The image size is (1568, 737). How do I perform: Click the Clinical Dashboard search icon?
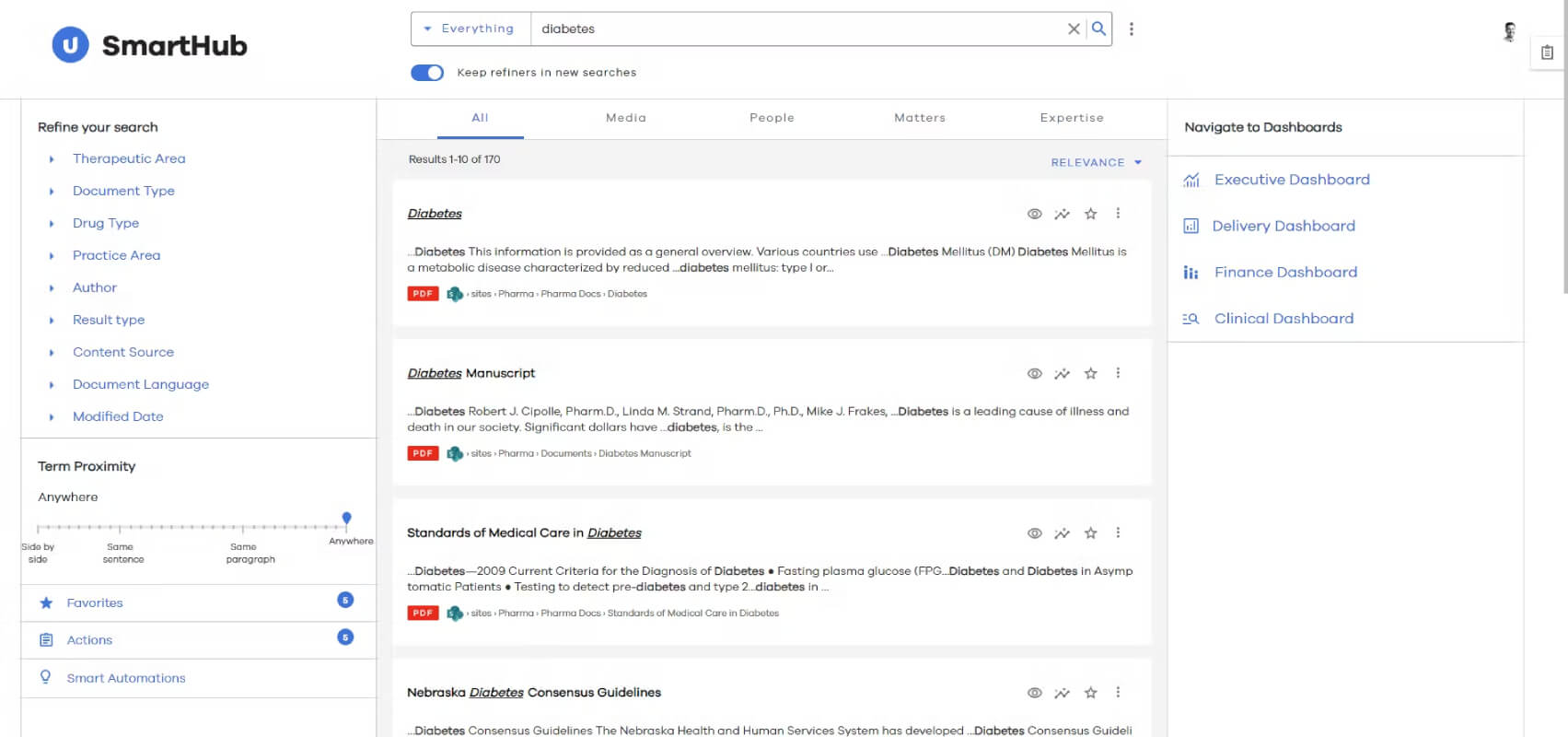1191,319
